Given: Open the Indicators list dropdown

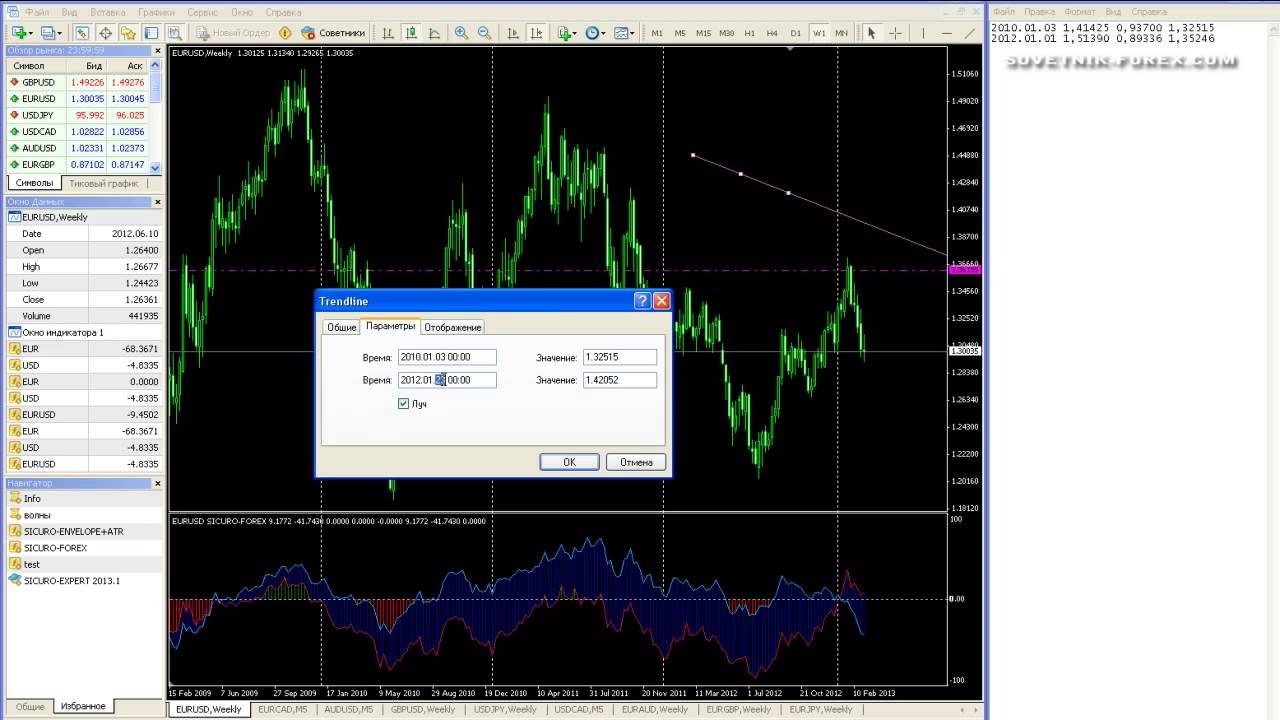Looking at the screenshot, I should pos(567,33).
